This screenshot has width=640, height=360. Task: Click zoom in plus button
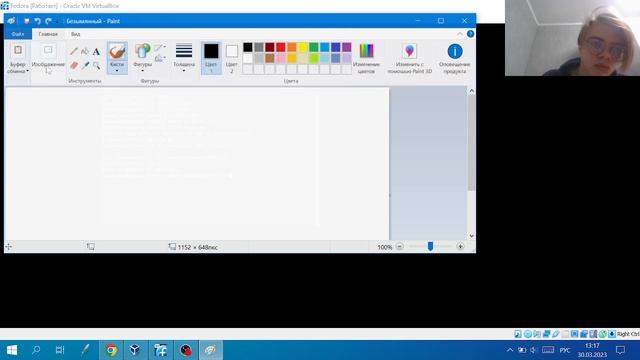tap(460, 247)
